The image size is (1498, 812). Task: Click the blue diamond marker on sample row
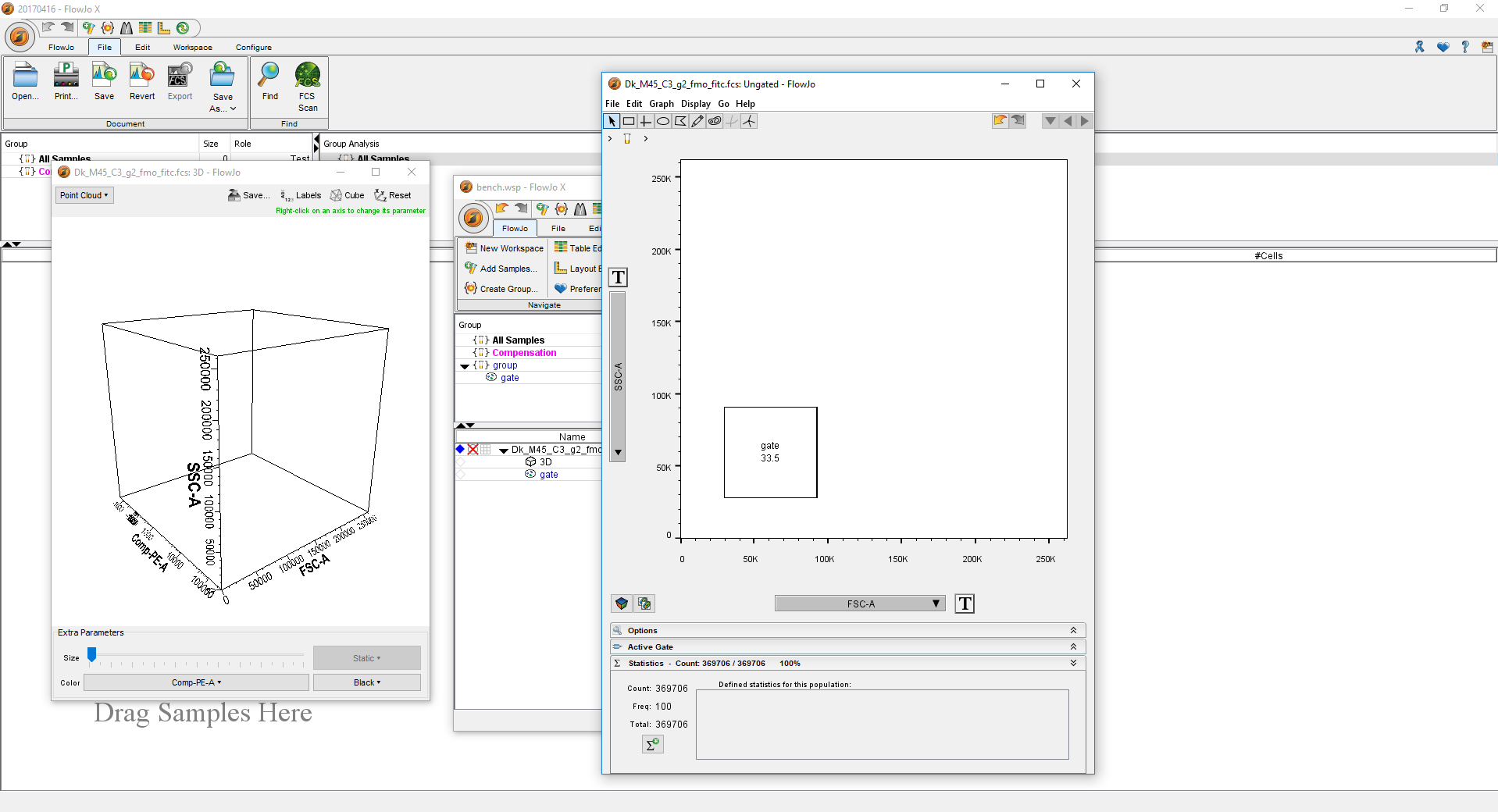[x=460, y=449]
